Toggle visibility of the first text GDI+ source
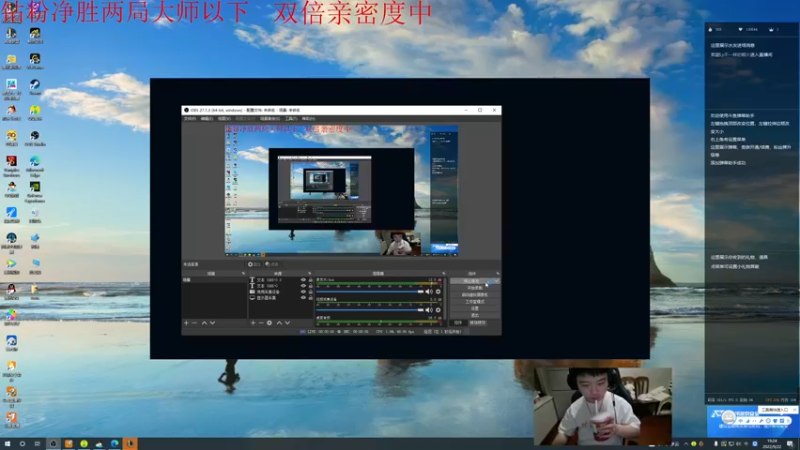The image size is (800, 450). click(304, 280)
